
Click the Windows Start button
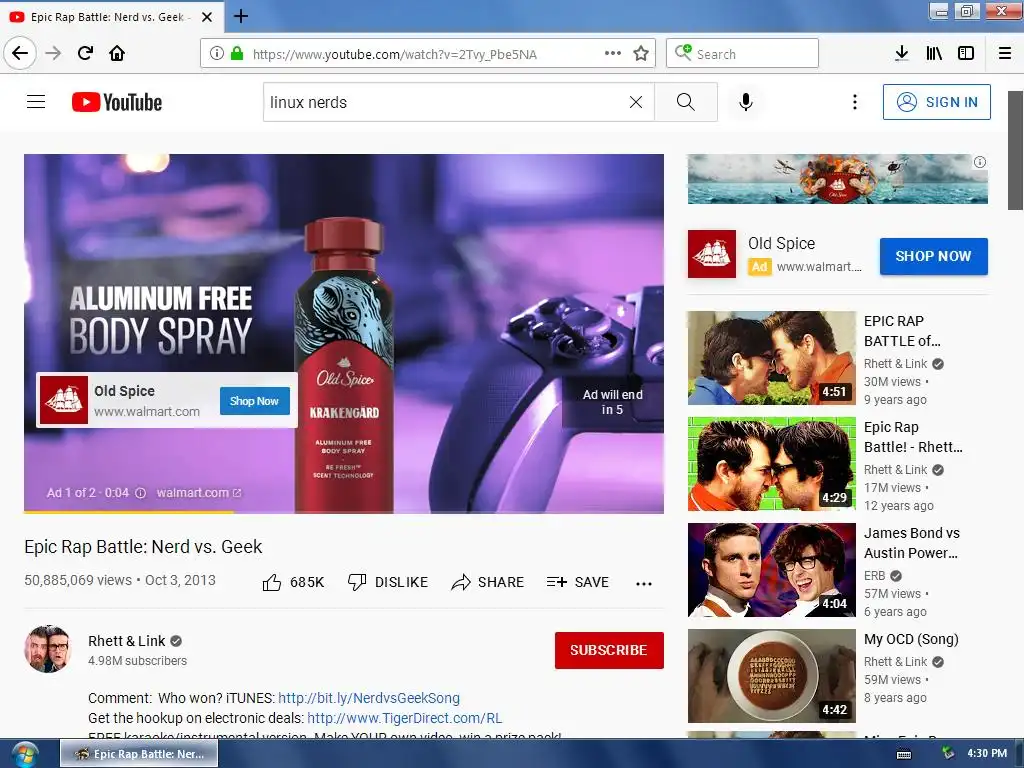pos(24,754)
